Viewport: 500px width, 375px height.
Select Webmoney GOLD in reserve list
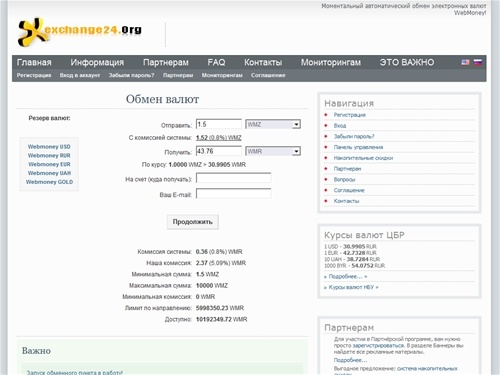click(49, 182)
